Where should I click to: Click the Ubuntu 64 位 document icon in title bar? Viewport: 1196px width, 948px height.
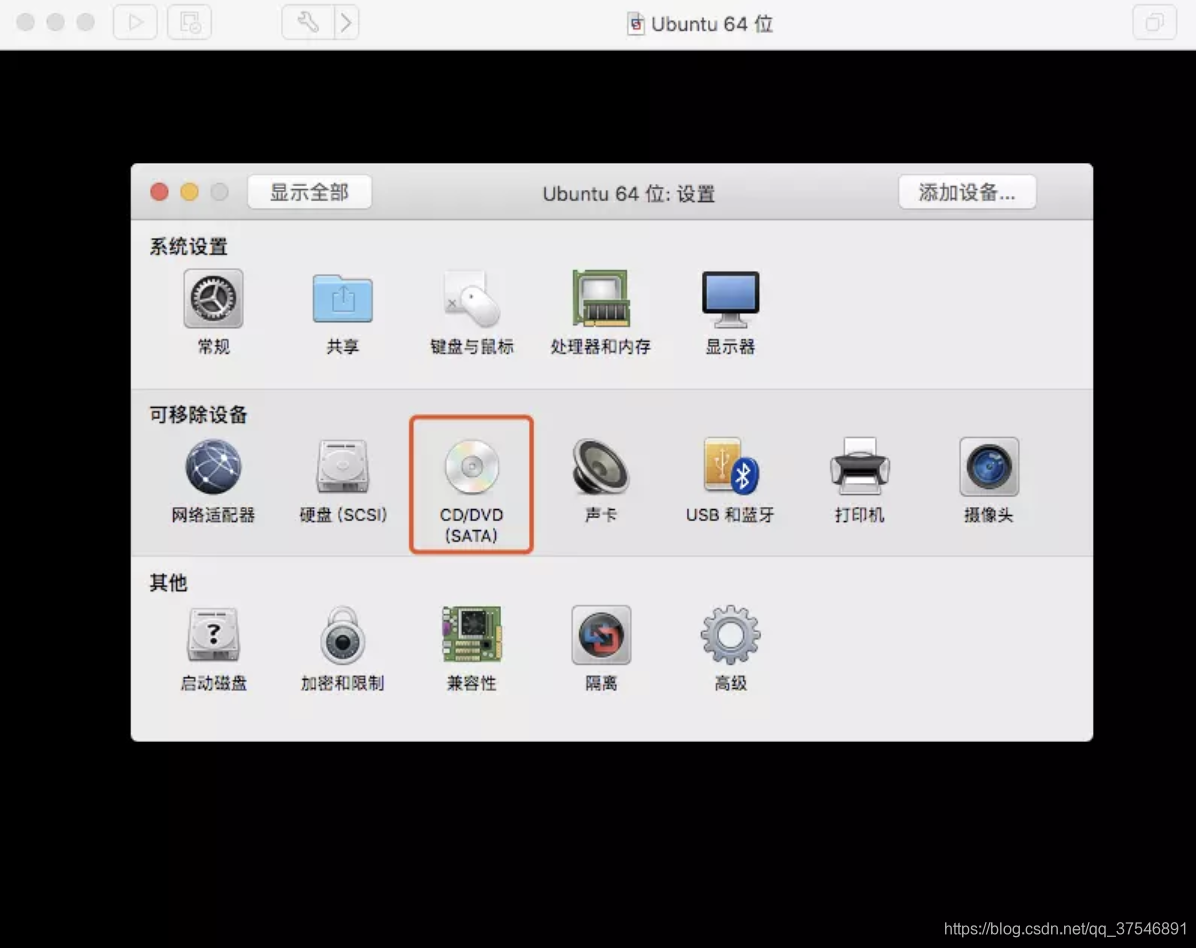coord(635,24)
